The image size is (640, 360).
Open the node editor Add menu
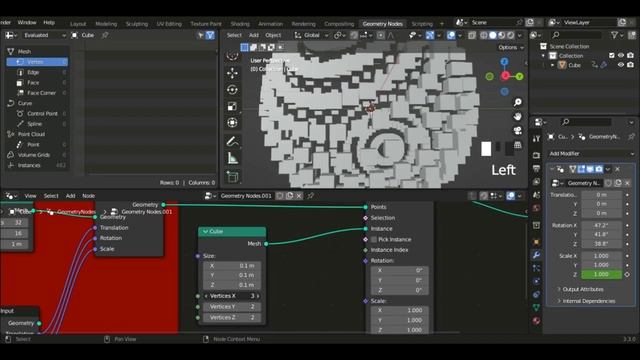point(71,196)
